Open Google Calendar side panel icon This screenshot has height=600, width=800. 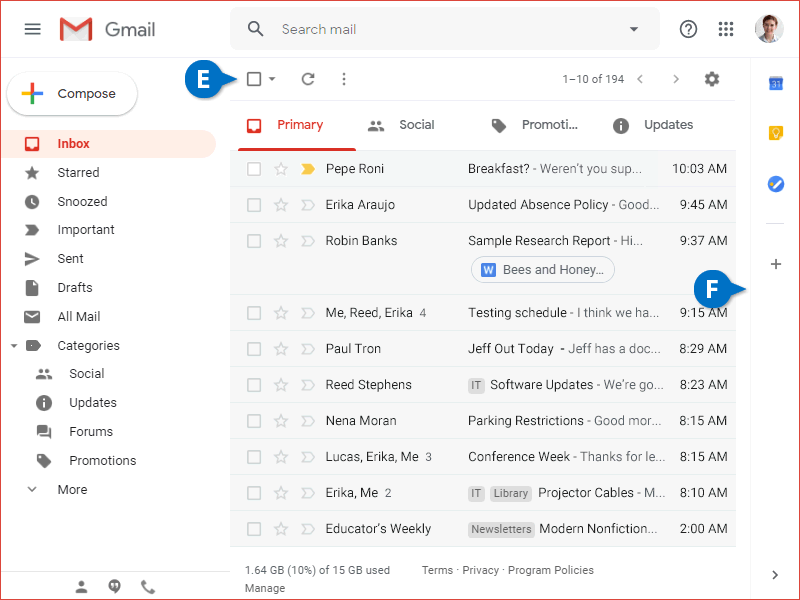pos(776,83)
